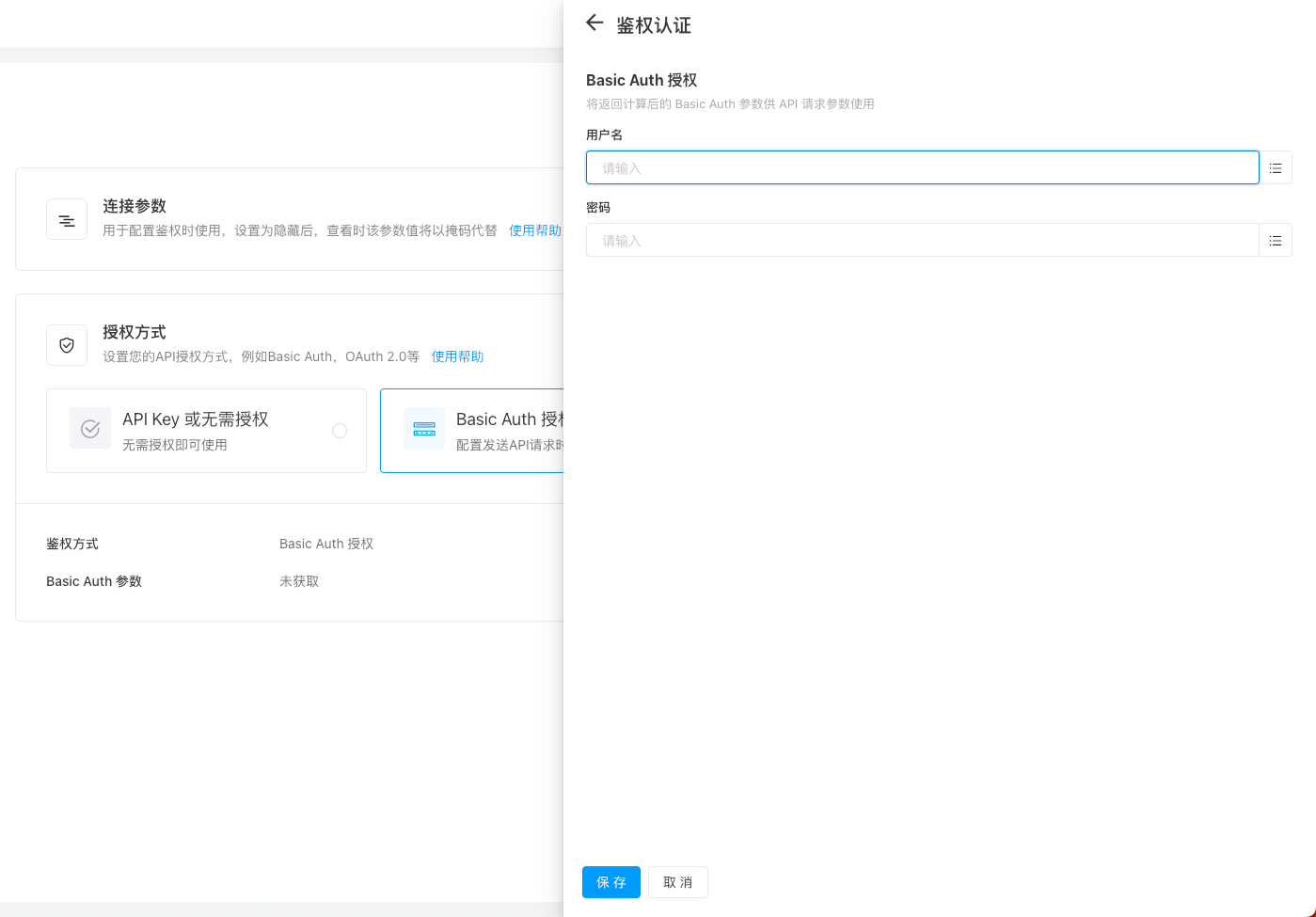
Task: Click the shield icon beside 授权方式
Action: coord(67,345)
